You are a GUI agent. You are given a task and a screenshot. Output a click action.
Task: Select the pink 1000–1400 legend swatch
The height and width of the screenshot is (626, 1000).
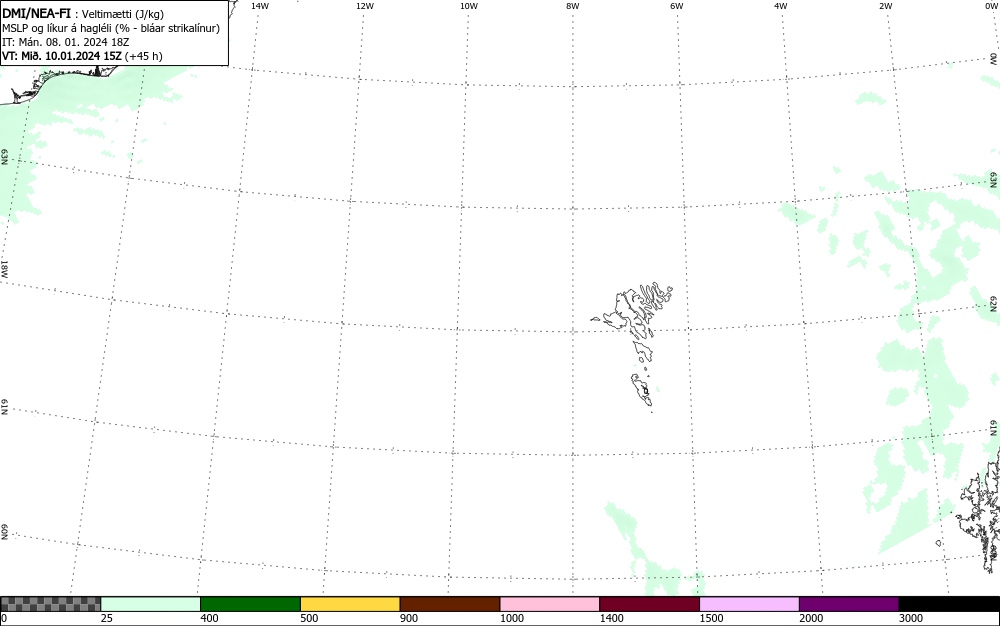(x=550, y=604)
